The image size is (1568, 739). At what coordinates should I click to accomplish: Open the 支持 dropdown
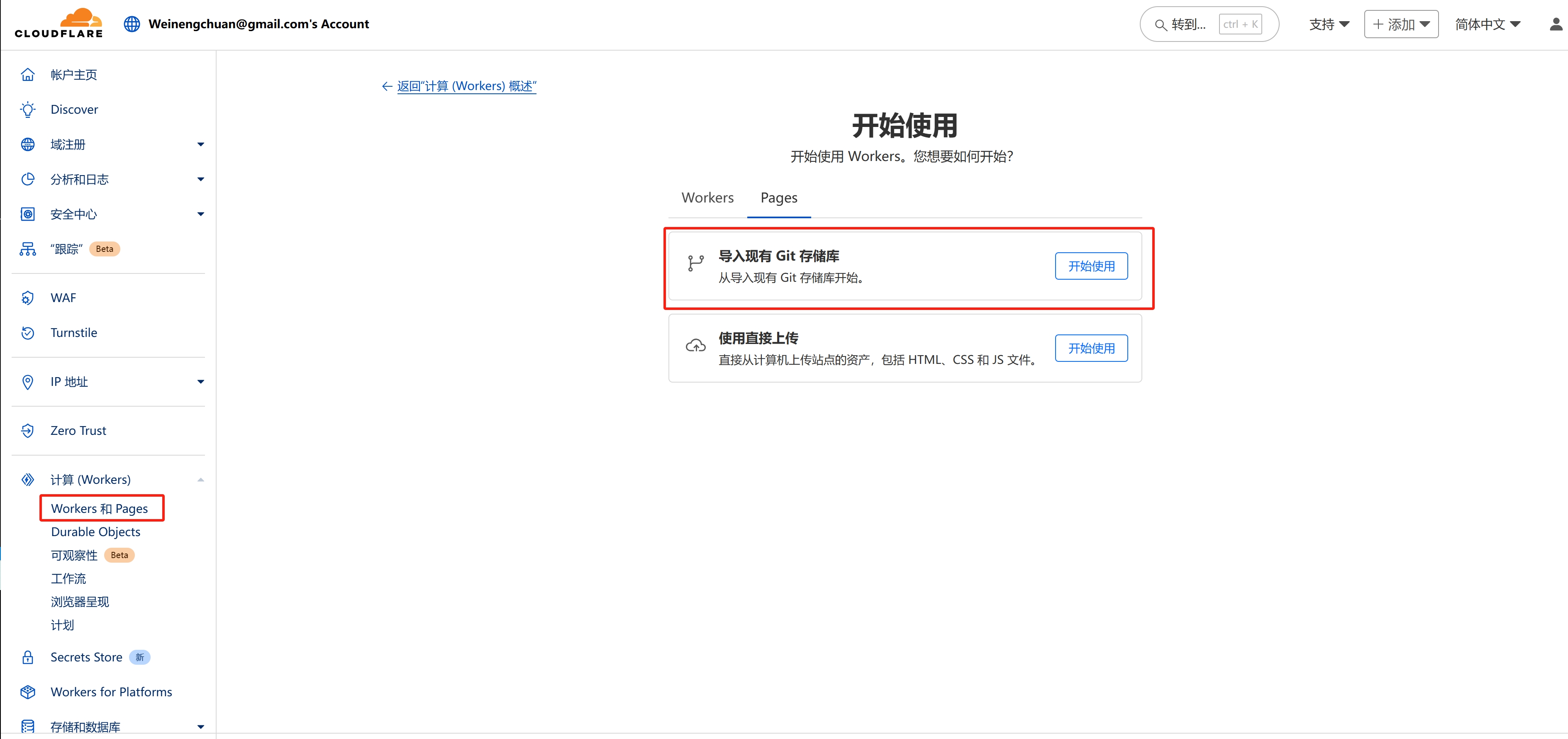point(1329,24)
